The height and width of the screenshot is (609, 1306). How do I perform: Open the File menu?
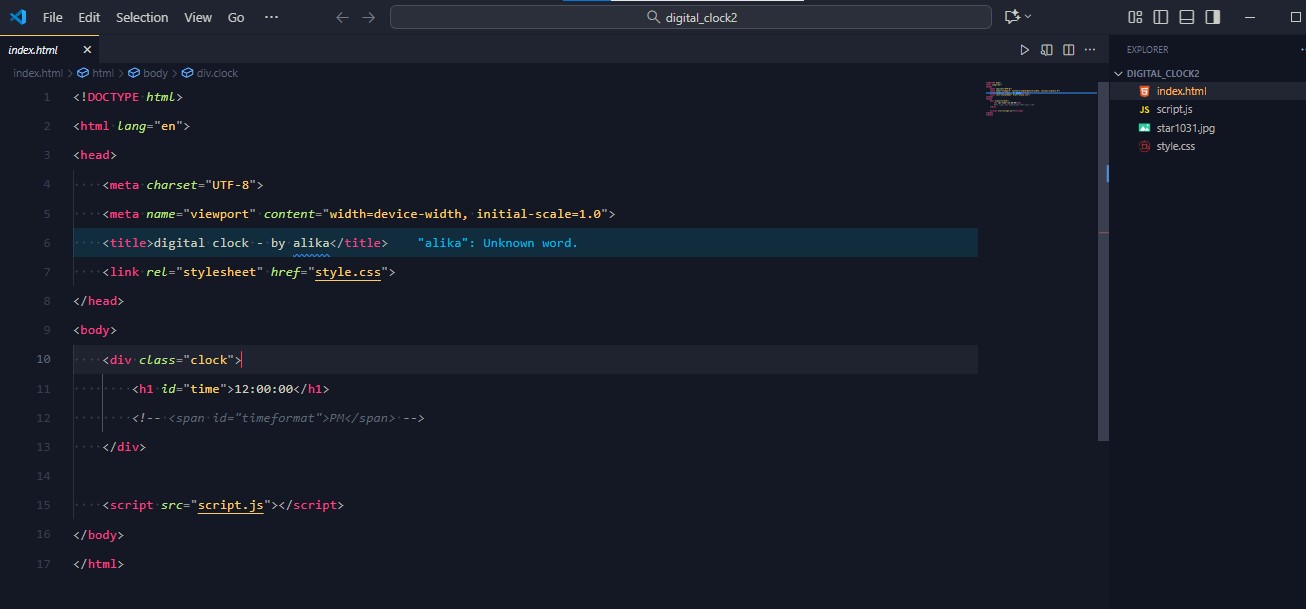tap(53, 17)
